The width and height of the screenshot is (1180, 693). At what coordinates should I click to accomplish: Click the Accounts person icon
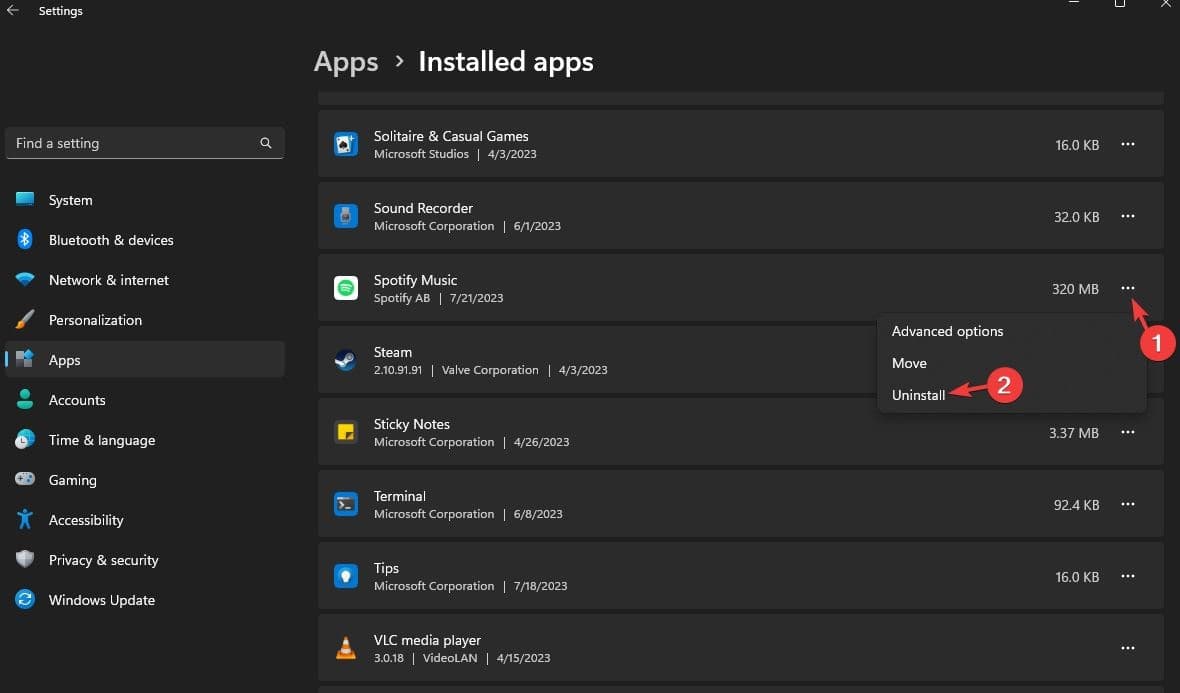pos(25,400)
